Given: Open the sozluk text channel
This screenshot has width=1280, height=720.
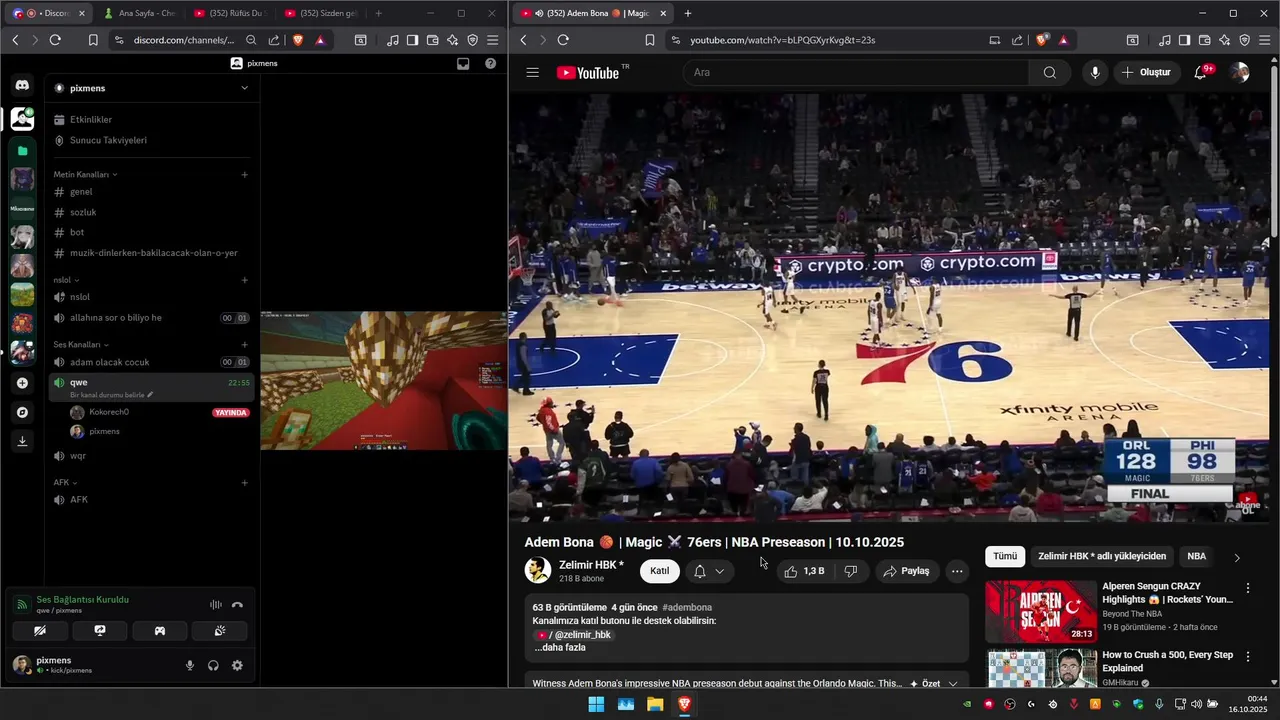Looking at the screenshot, I should pyautogui.click(x=150, y=212).
